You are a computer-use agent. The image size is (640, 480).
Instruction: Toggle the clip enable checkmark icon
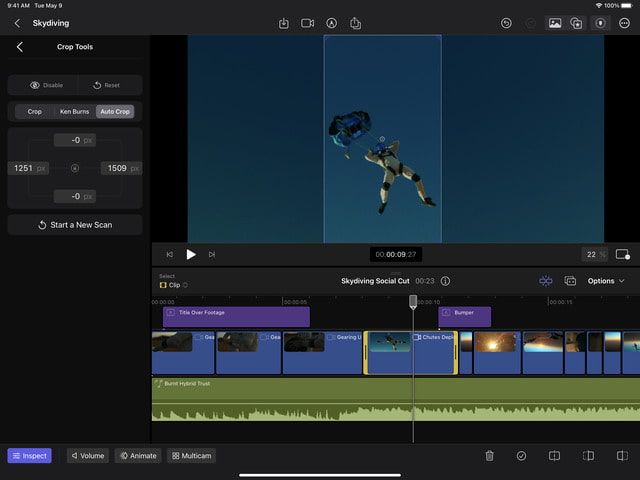(x=521, y=456)
